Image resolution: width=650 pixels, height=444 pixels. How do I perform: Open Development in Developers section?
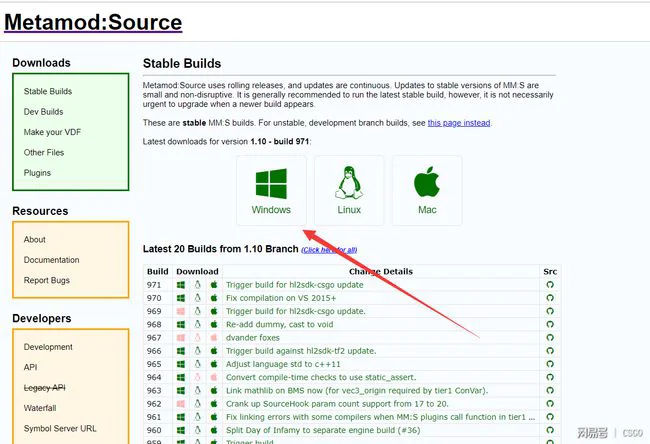[48, 347]
